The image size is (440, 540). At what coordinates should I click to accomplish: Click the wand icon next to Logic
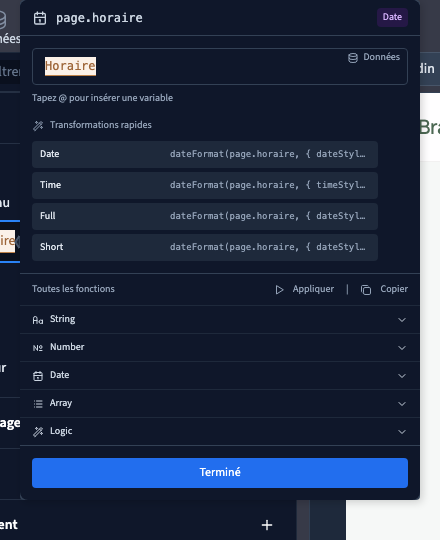pos(38,432)
